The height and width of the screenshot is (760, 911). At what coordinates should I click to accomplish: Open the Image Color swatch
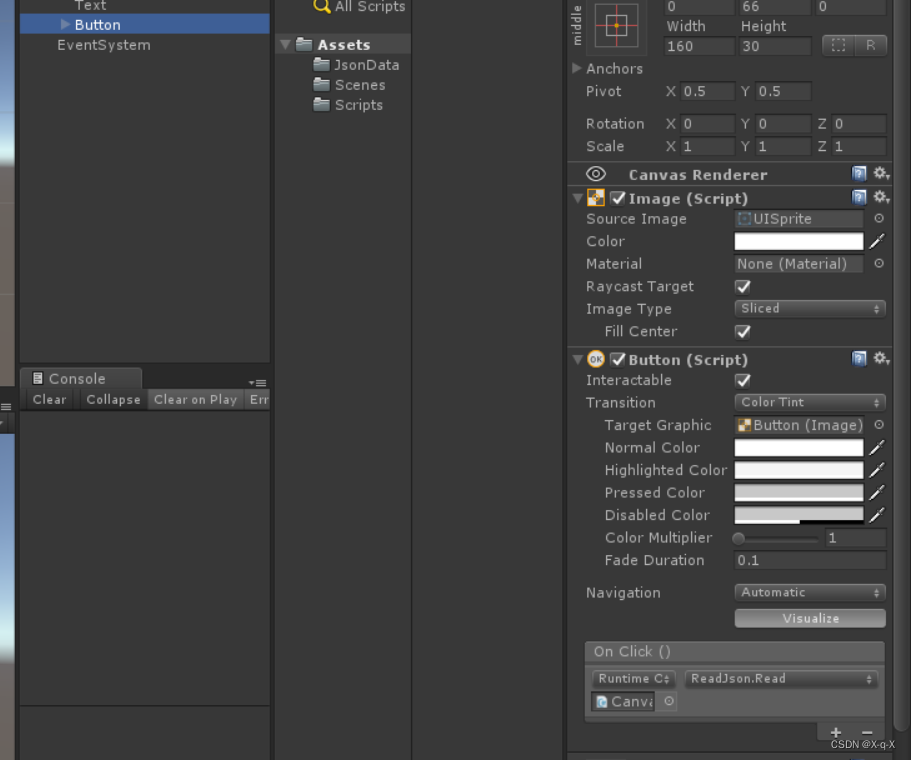click(x=799, y=241)
